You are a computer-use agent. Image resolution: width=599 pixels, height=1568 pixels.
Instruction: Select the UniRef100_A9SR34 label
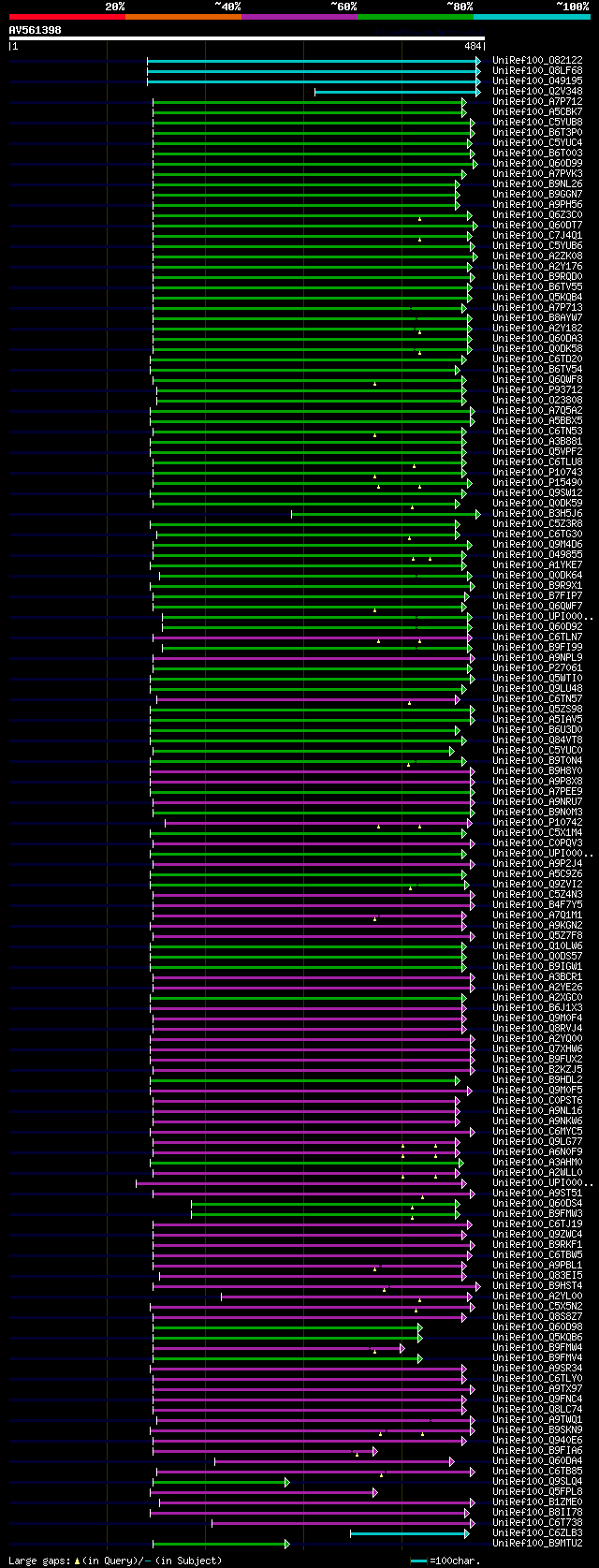pyautogui.click(x=537, y=1368)
